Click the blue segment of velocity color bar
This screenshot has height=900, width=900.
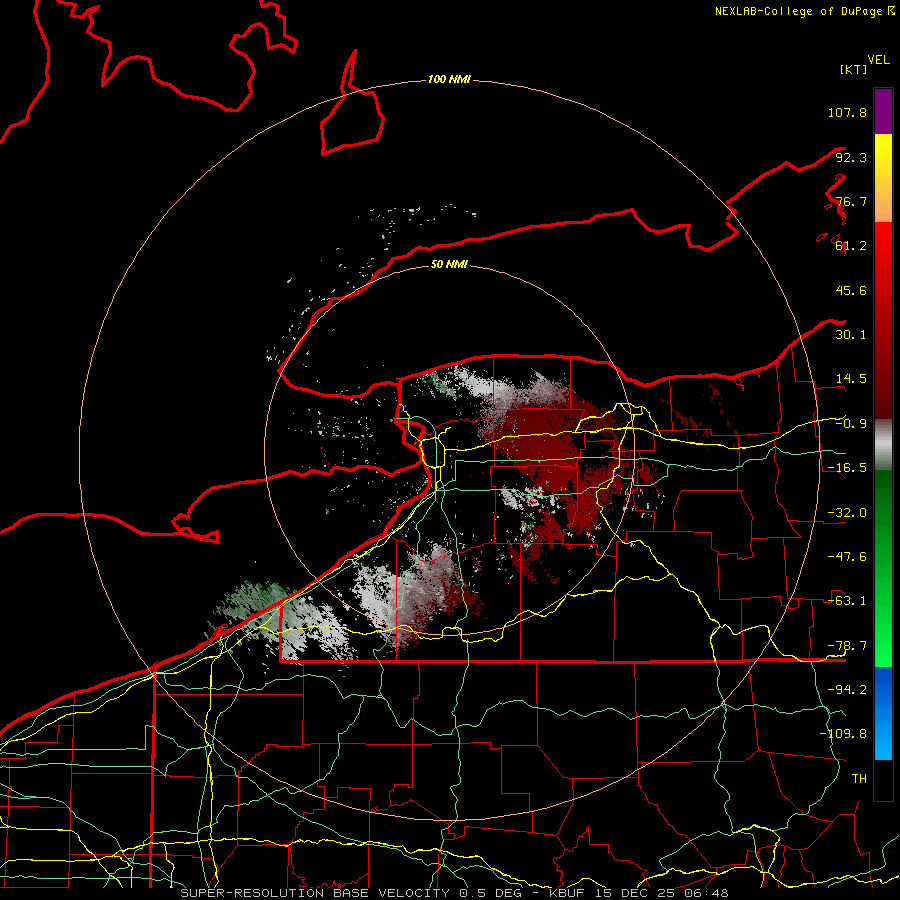[883, 713]
